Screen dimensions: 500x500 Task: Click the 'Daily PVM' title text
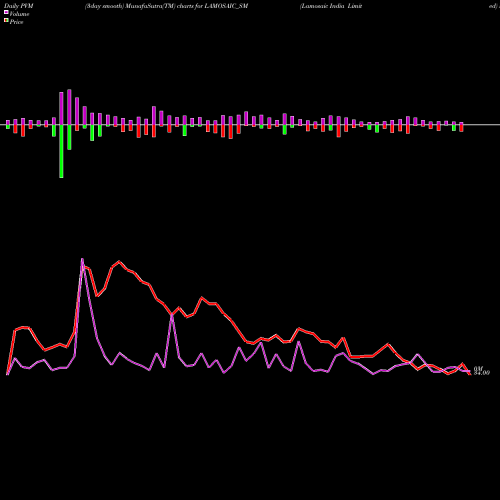tap(19, 6)
